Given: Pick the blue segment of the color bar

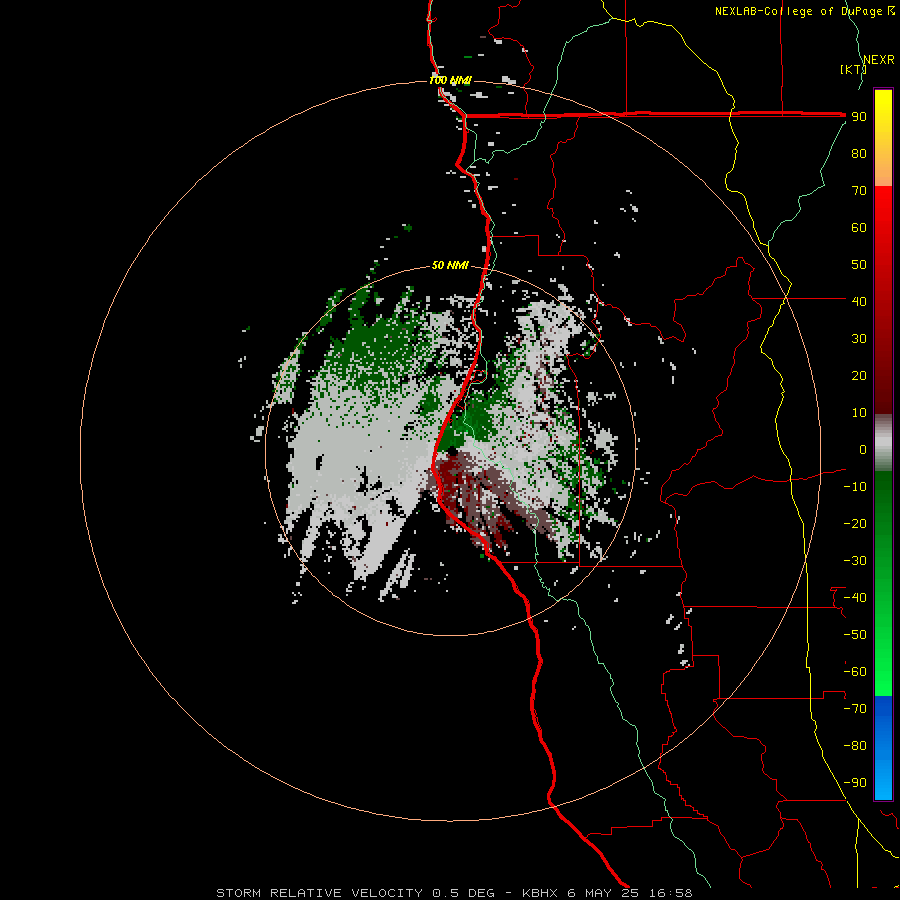Looking at the screenshot, I should [x=883, y=748].
